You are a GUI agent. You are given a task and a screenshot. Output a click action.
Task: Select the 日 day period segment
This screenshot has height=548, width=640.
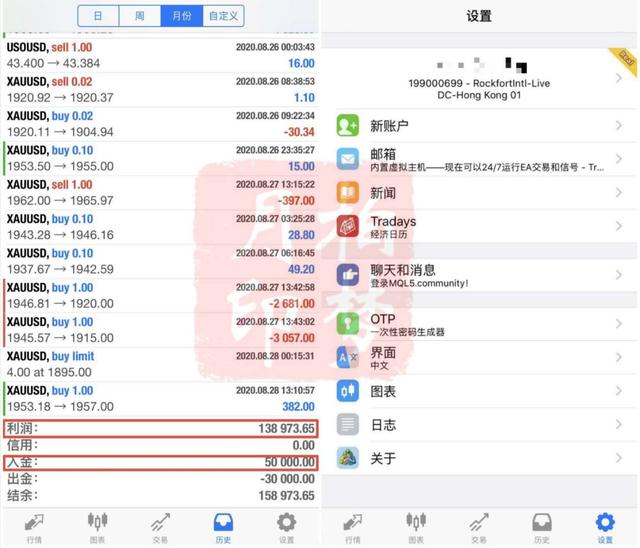tap(98, 16)
